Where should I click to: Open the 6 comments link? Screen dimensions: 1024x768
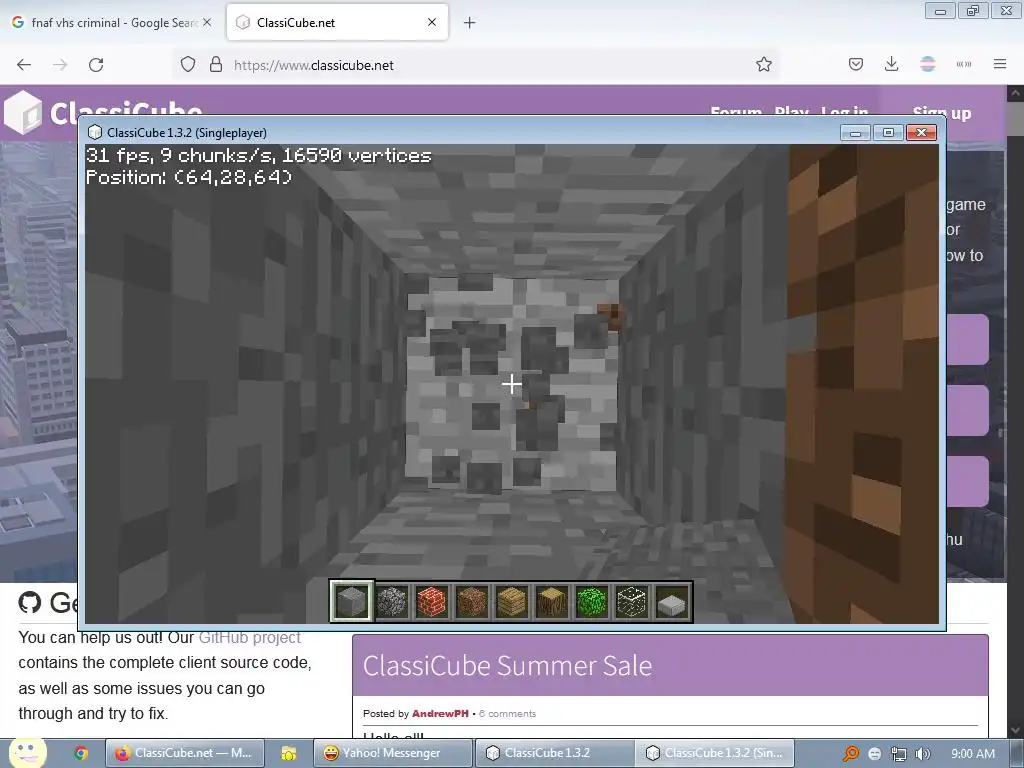pos(507,714)
